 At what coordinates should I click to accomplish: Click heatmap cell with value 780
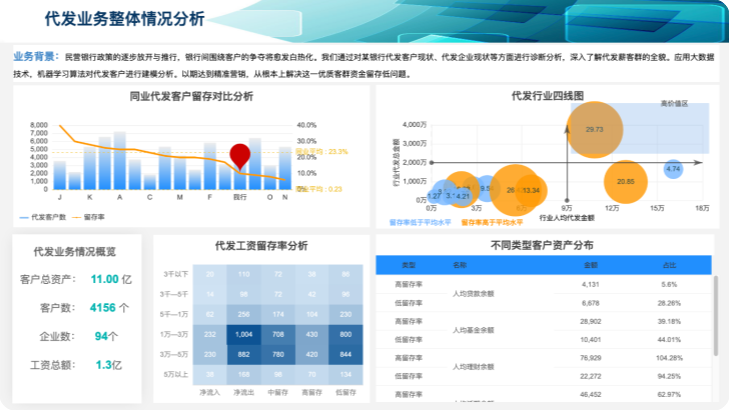[278, 354]
